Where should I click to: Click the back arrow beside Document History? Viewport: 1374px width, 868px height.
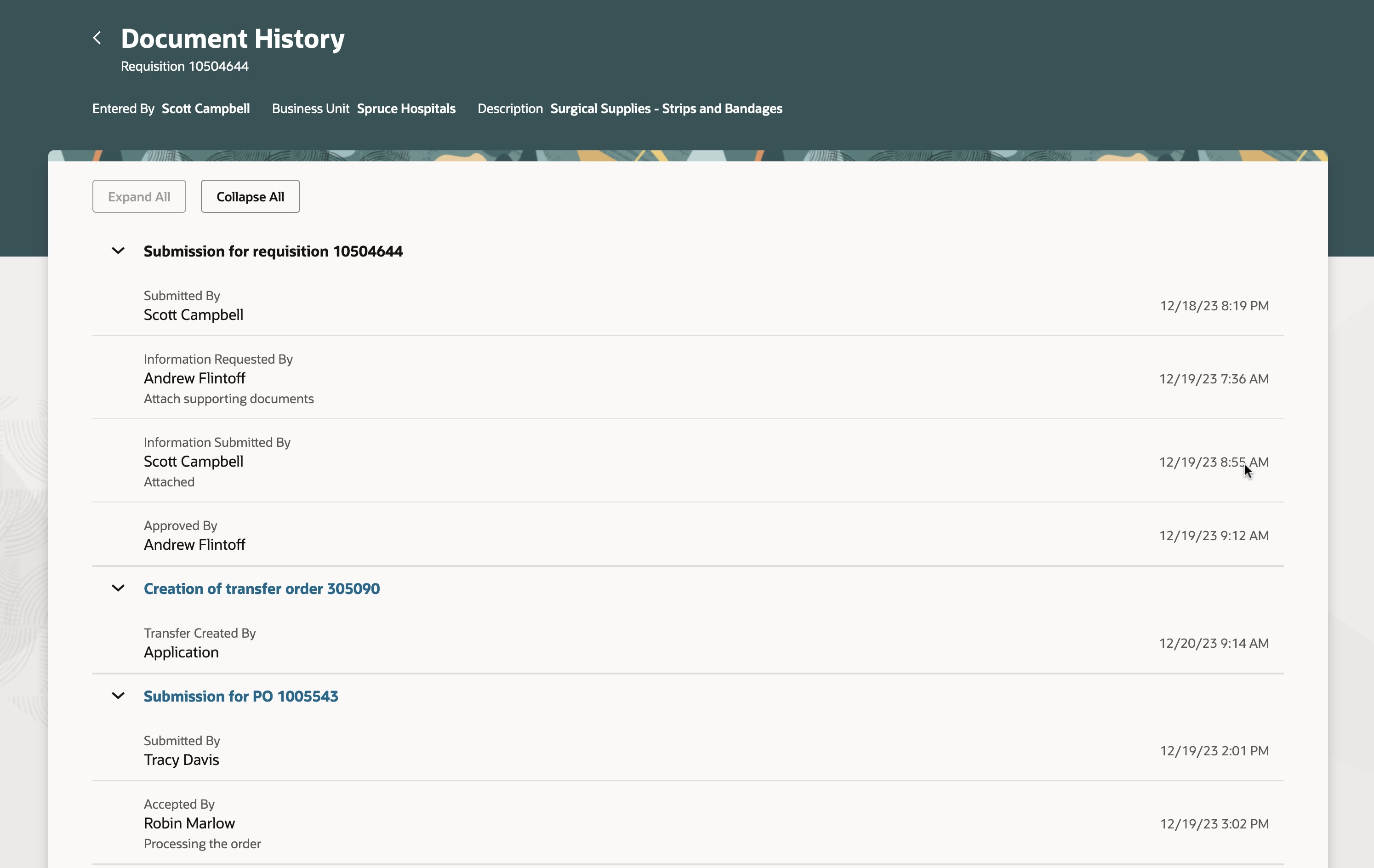[x=97, y=38]
